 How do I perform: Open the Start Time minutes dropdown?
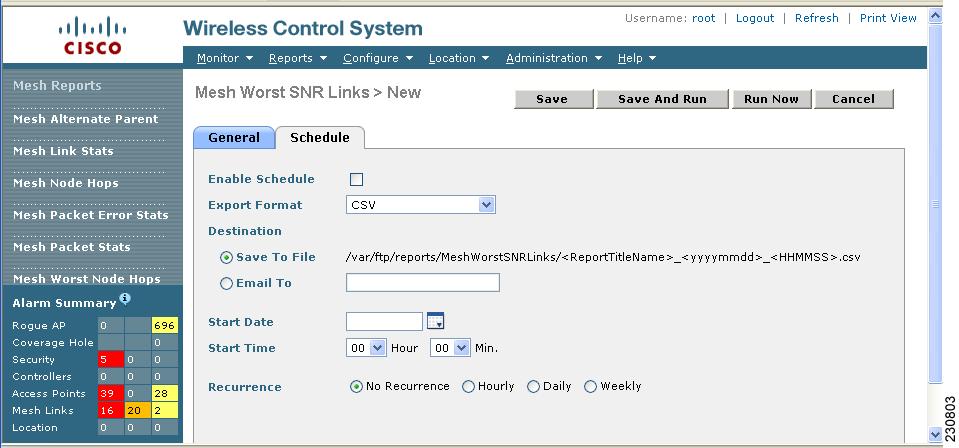[450, 348]
